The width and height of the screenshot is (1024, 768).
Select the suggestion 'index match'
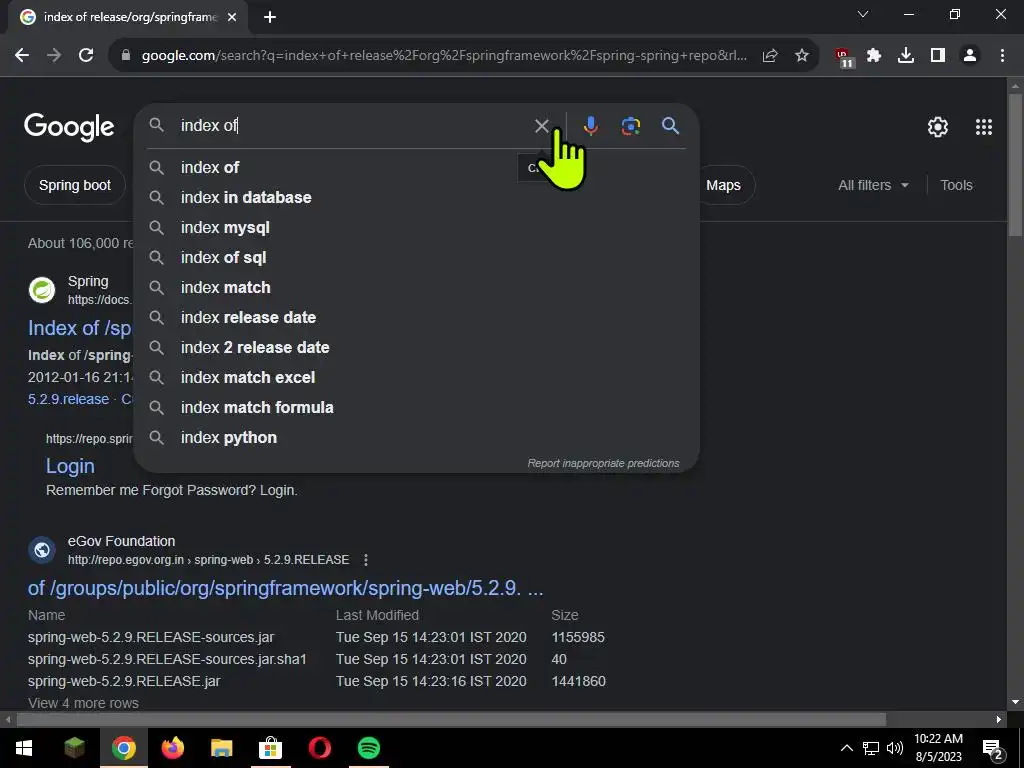click(x=416, y=287)
